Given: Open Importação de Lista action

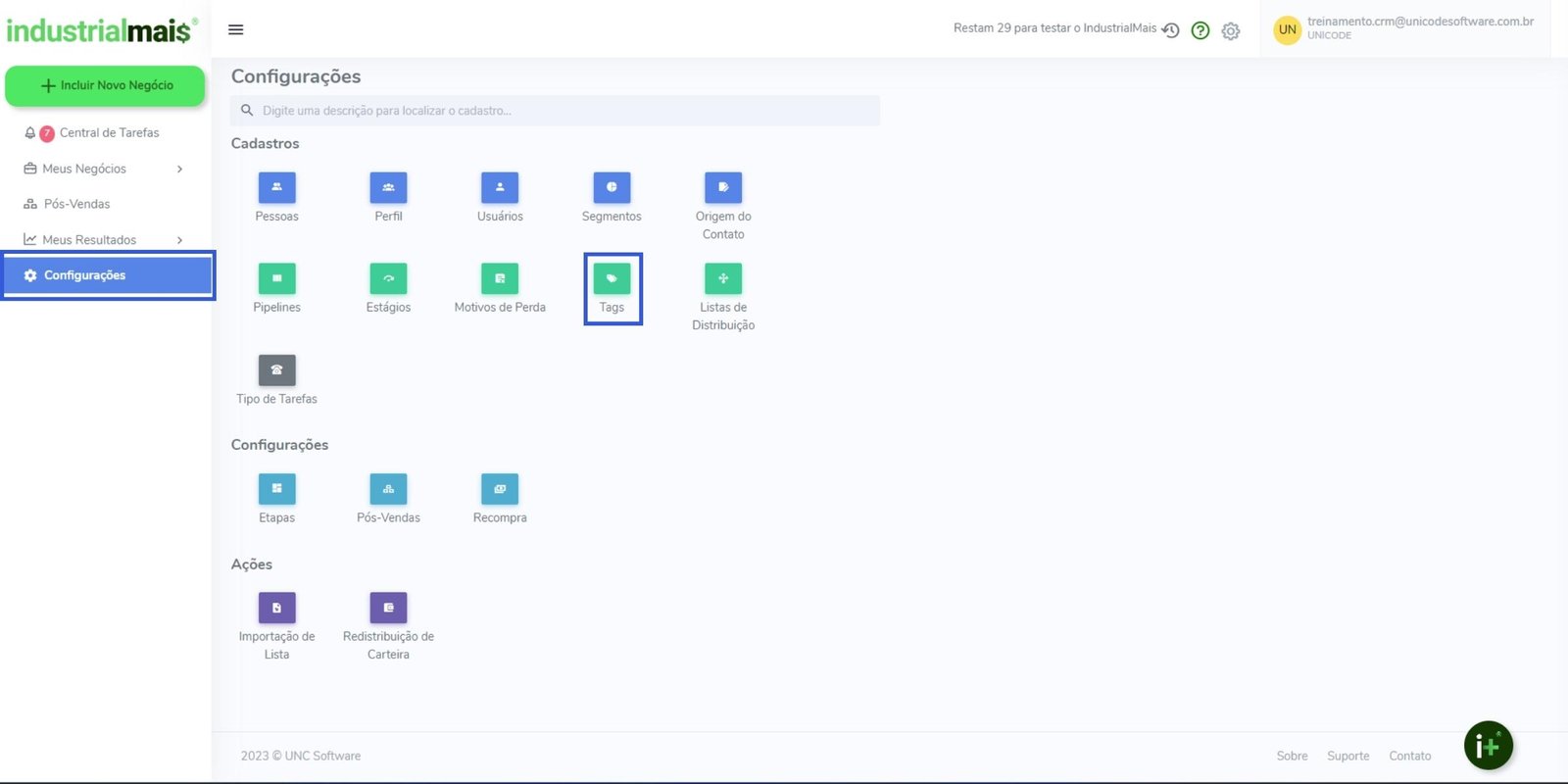Looking at the screenshot, I should click(276, 609).
